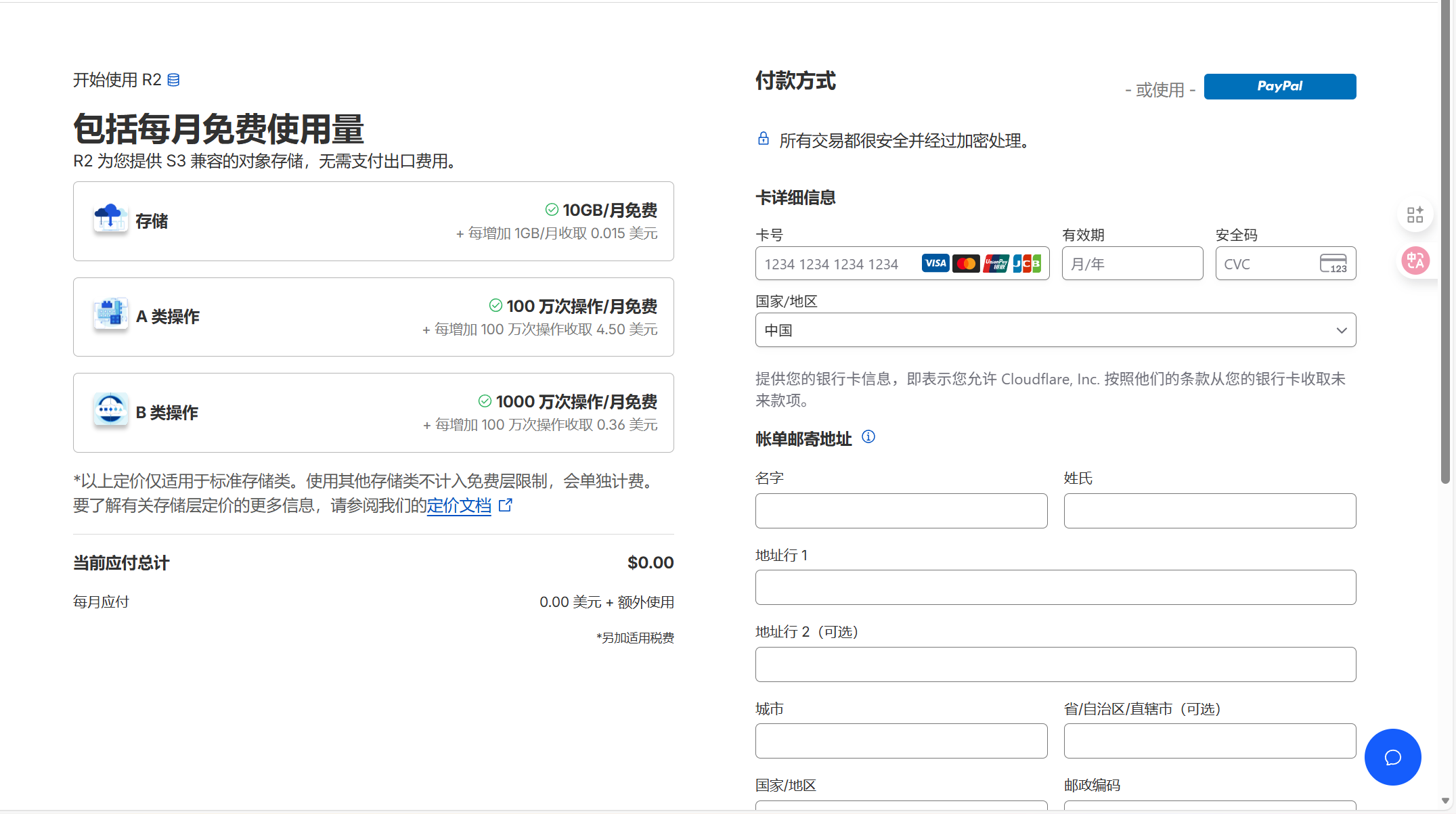Image resolution: width=1456 pixels, height=814 pixels.
Task: Click the 城市 city input field
Action: click(x=901, y=741)
